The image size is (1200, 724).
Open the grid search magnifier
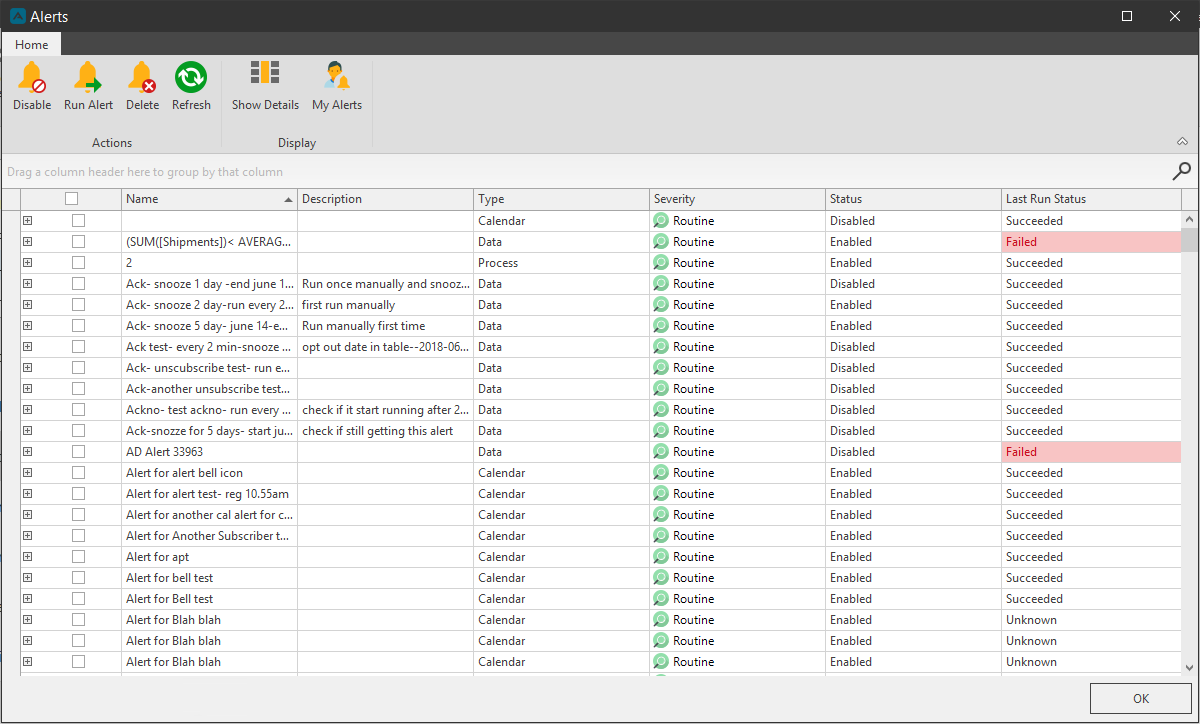(1181, 171)
